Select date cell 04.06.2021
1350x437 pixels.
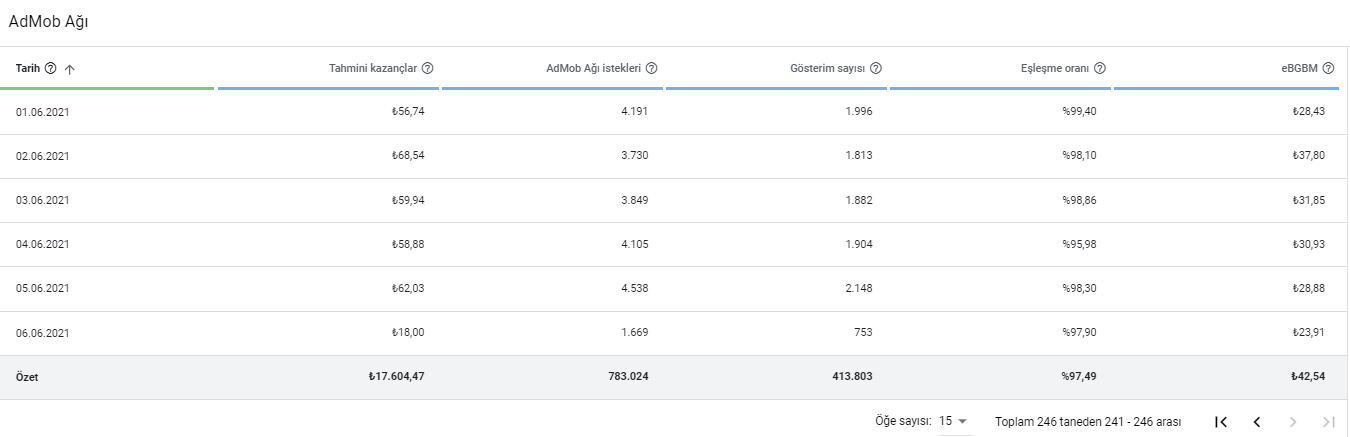pos(42,244)
